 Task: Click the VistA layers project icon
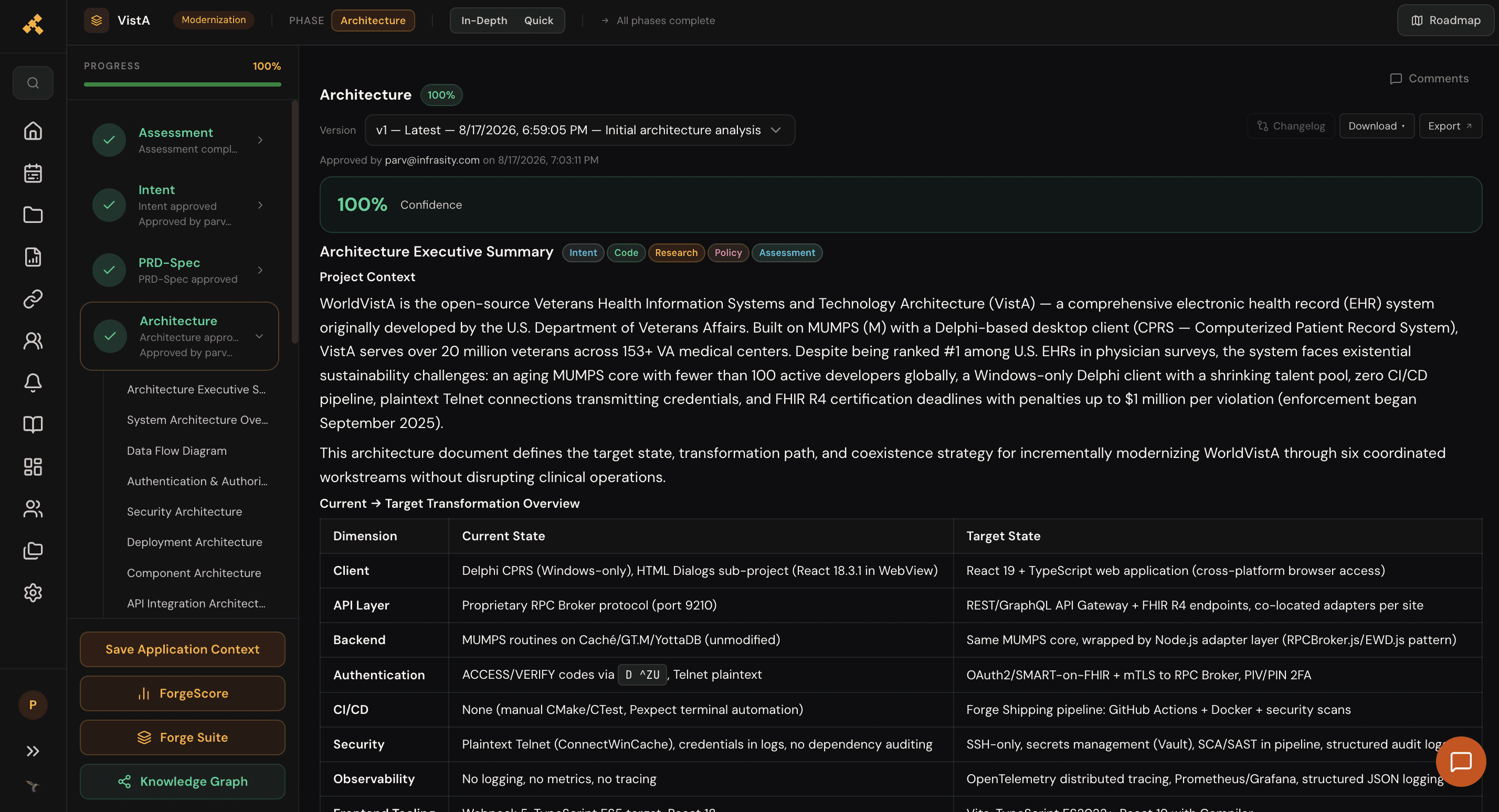point(97,20)
